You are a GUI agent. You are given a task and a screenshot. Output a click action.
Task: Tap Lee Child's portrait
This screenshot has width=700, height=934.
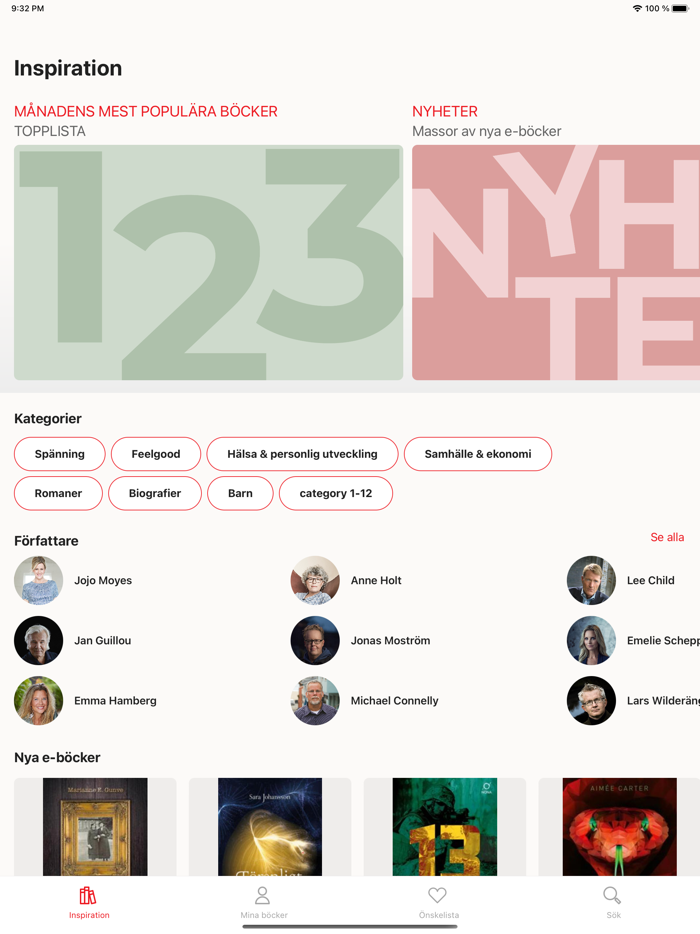click(x=591, y=580)
